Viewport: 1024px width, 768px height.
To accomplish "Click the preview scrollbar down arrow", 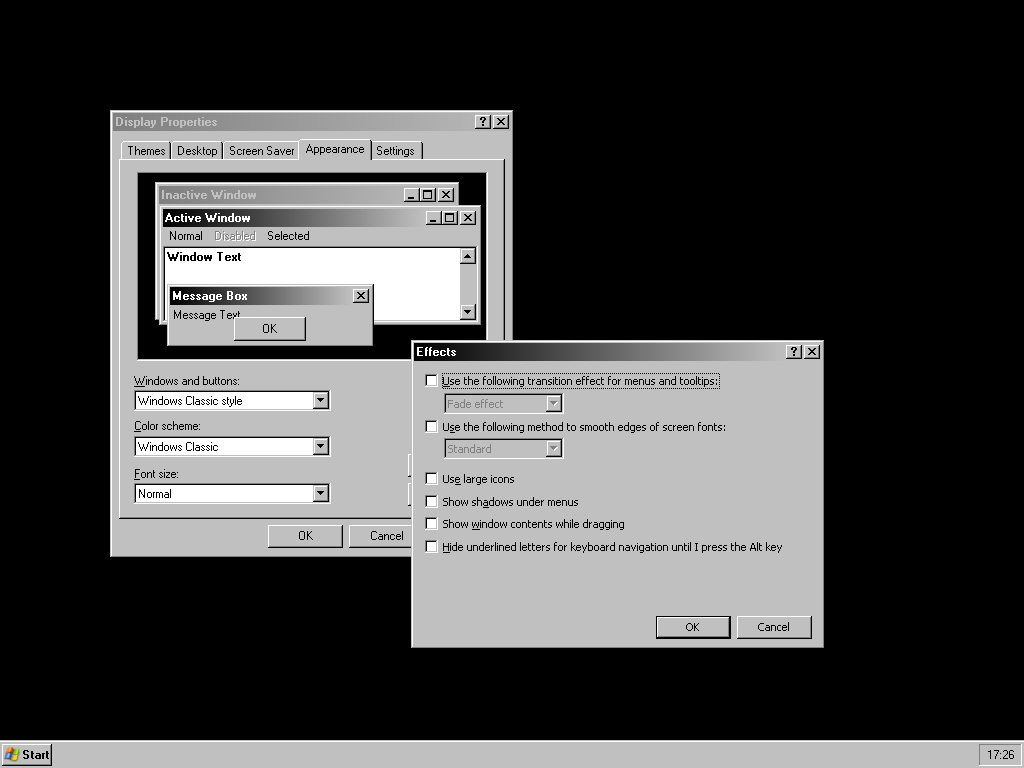I will point(468,312).
